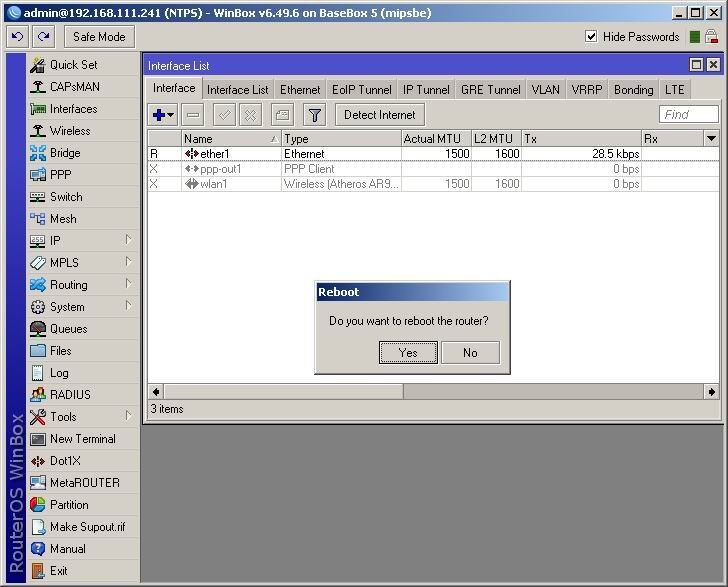Open New Terminal from the sidebar
Image resolution: width=728 pixels, height=587 pixels.
coord(82,439)
